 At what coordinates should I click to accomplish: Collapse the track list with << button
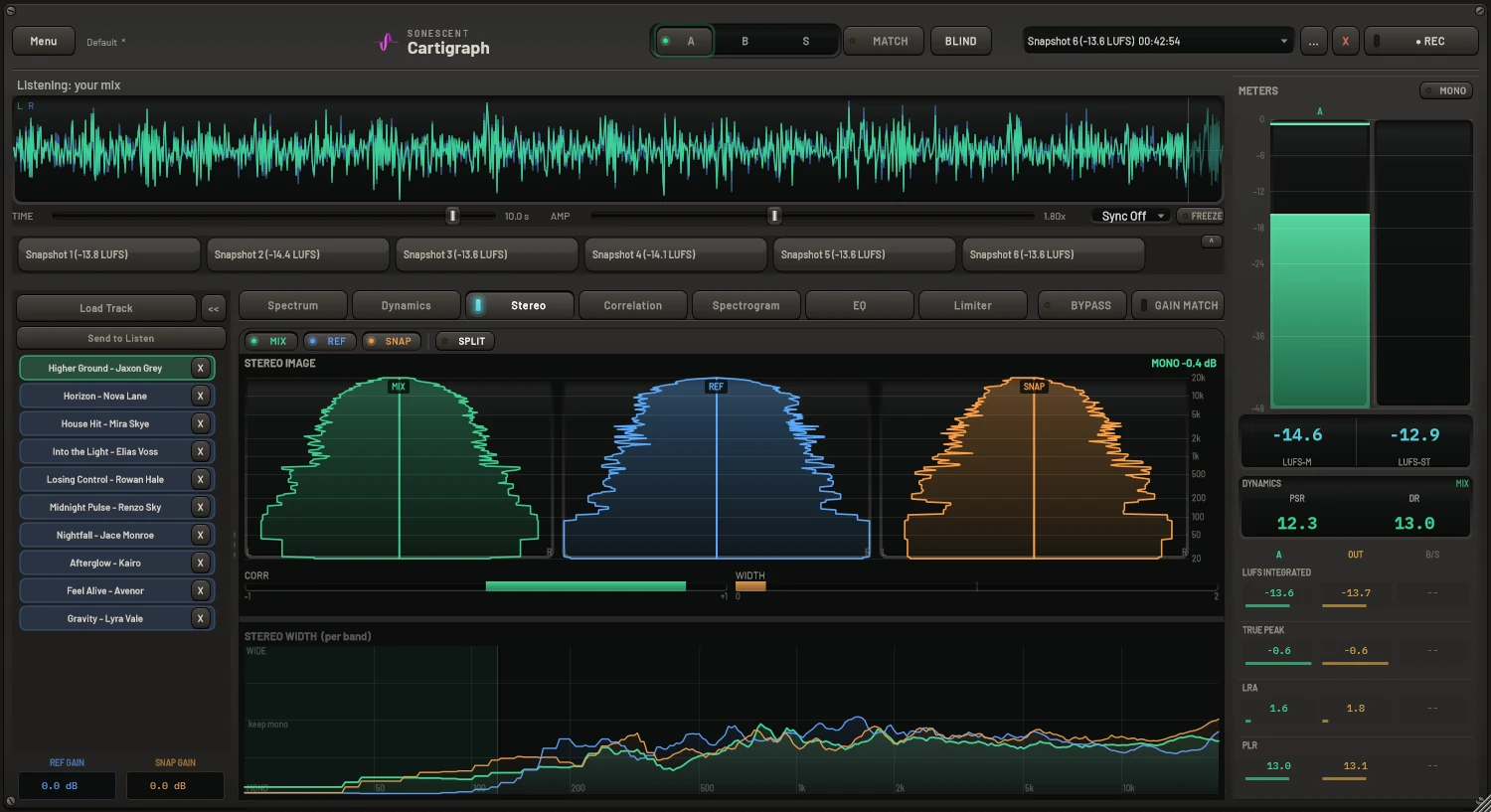pyautogui.click(x=214, y=308)
